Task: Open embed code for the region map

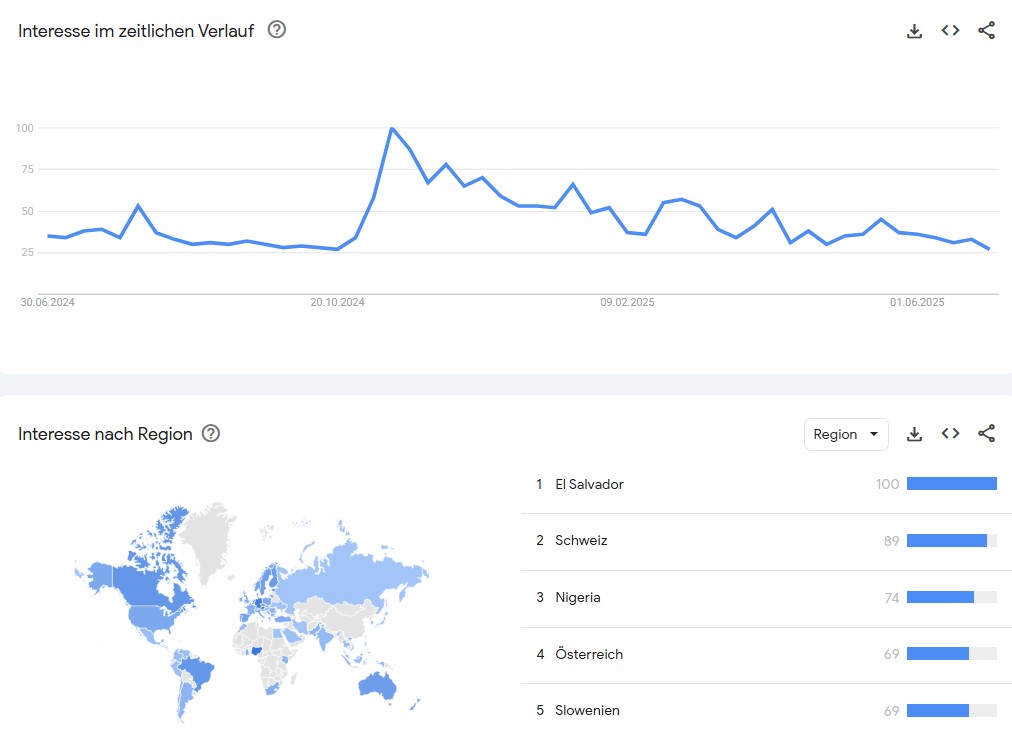Action: click(x=950, y=433)
